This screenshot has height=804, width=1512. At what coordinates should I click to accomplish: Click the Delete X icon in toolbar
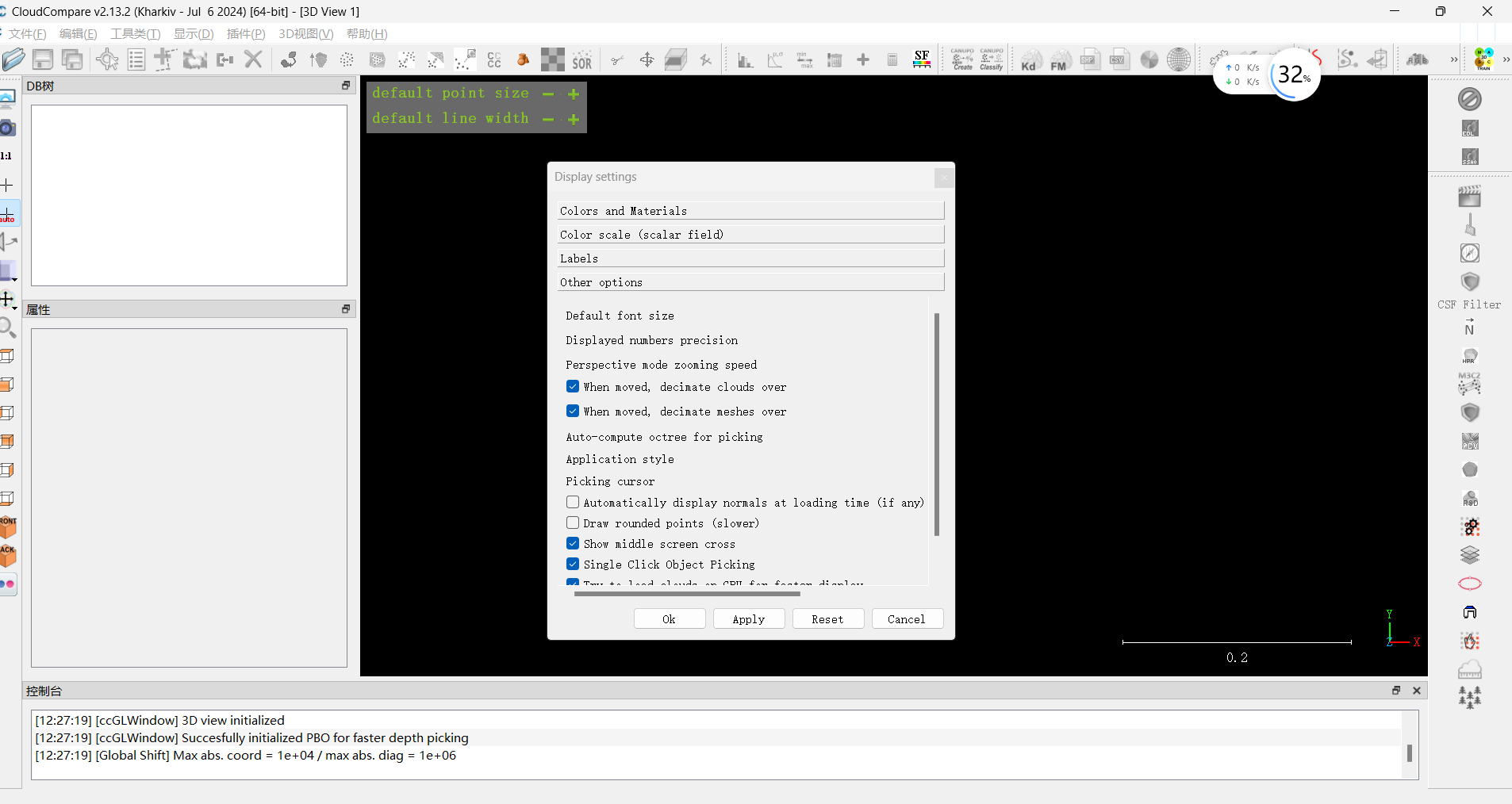coord(253,59)
